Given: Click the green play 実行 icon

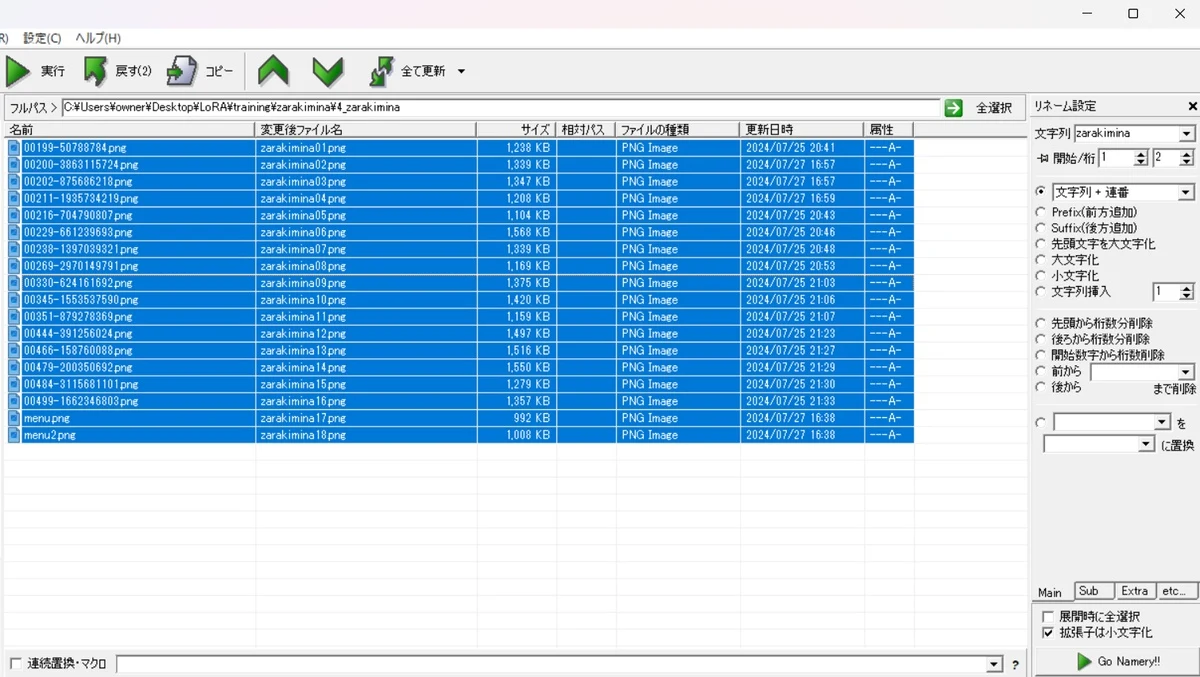Looking at the screenshot, I should [x=19, y=71].
